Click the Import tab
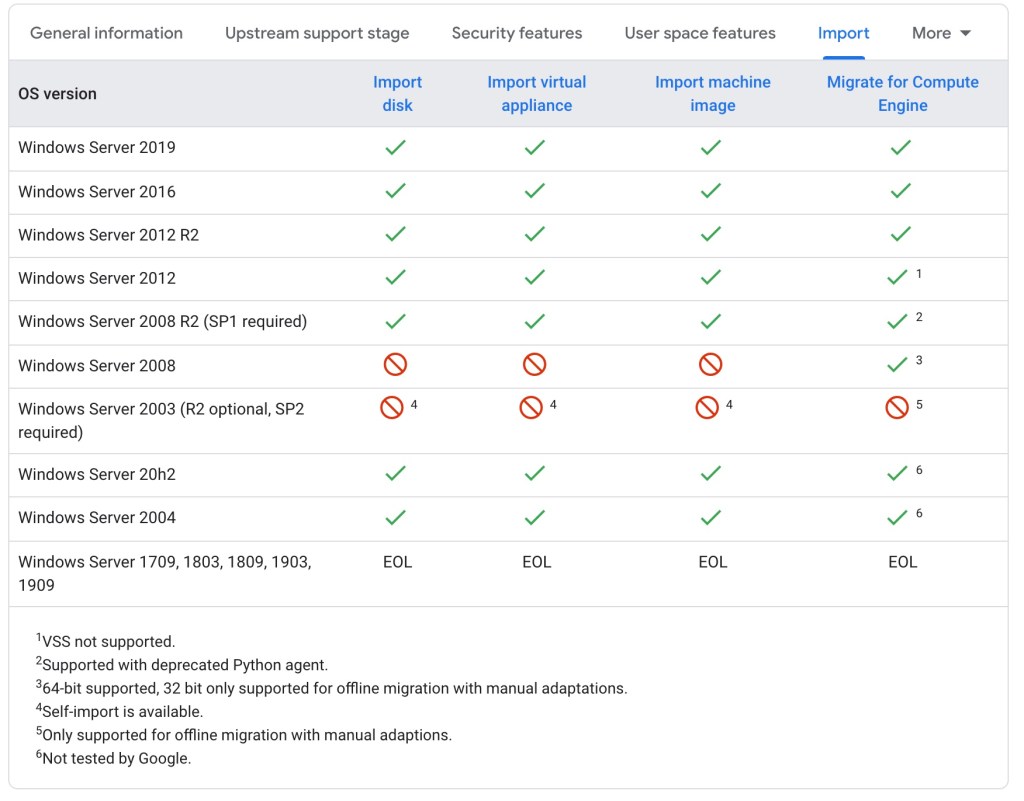 point(843,33)
